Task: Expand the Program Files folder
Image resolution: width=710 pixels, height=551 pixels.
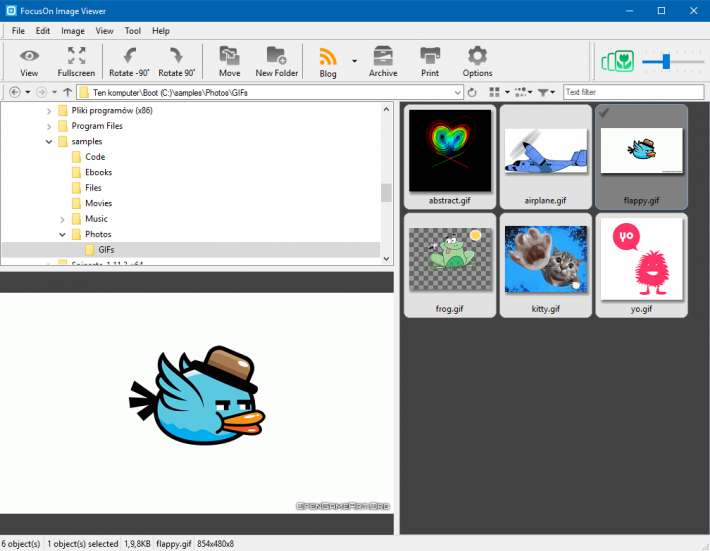Action: coord(49,126)
